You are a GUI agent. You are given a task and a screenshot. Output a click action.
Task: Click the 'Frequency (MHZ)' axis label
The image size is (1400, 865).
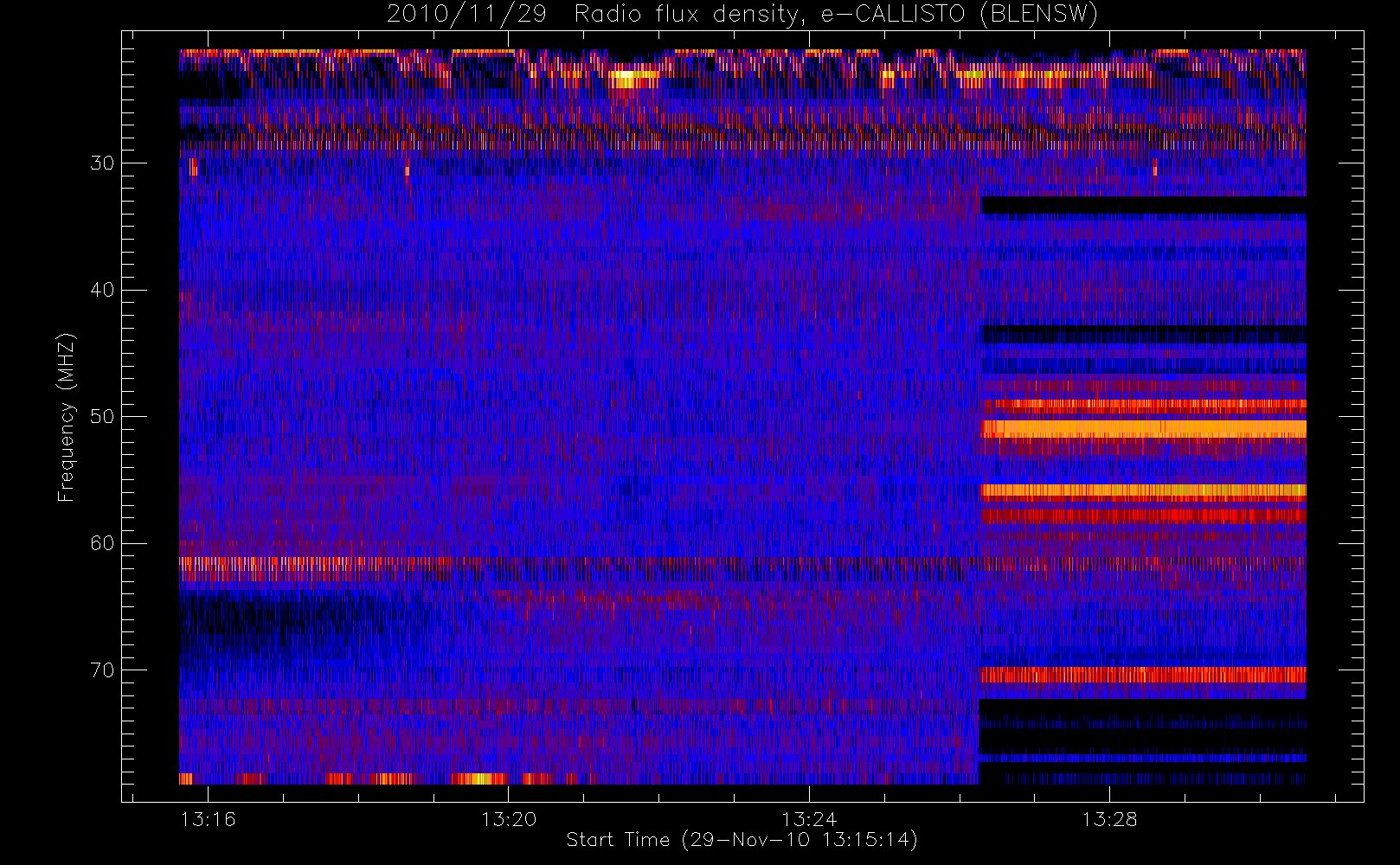point(66,417)
